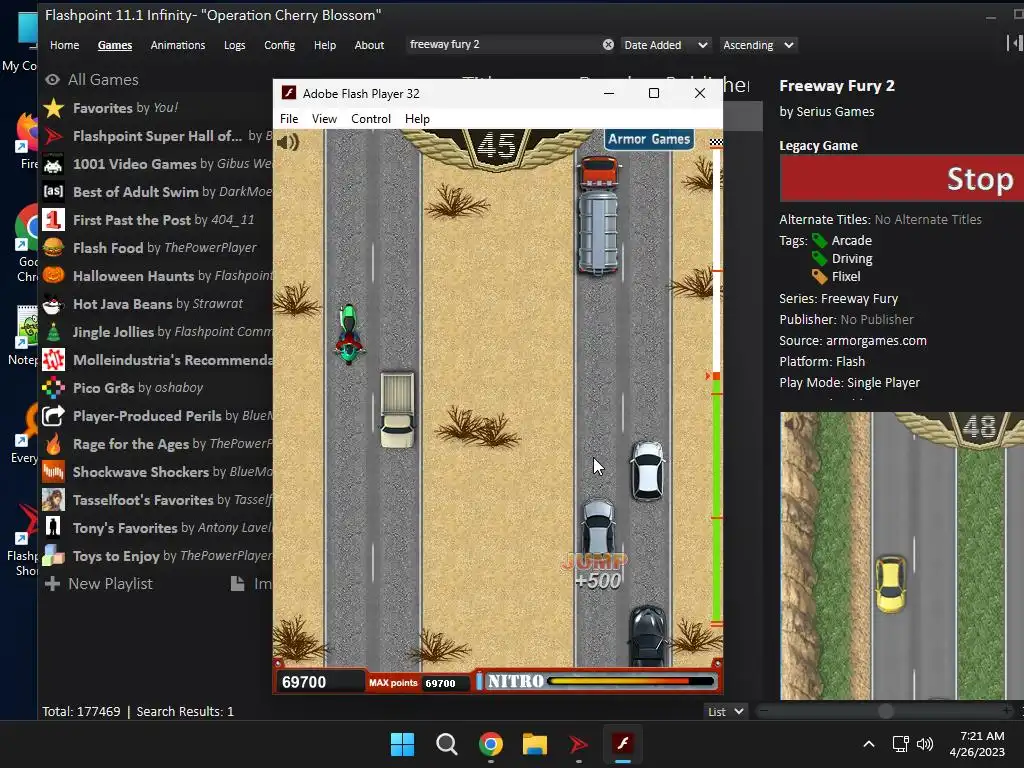
Task: Switch to Adobe Flash Player taskbar icon
Action: click(622, 744)
